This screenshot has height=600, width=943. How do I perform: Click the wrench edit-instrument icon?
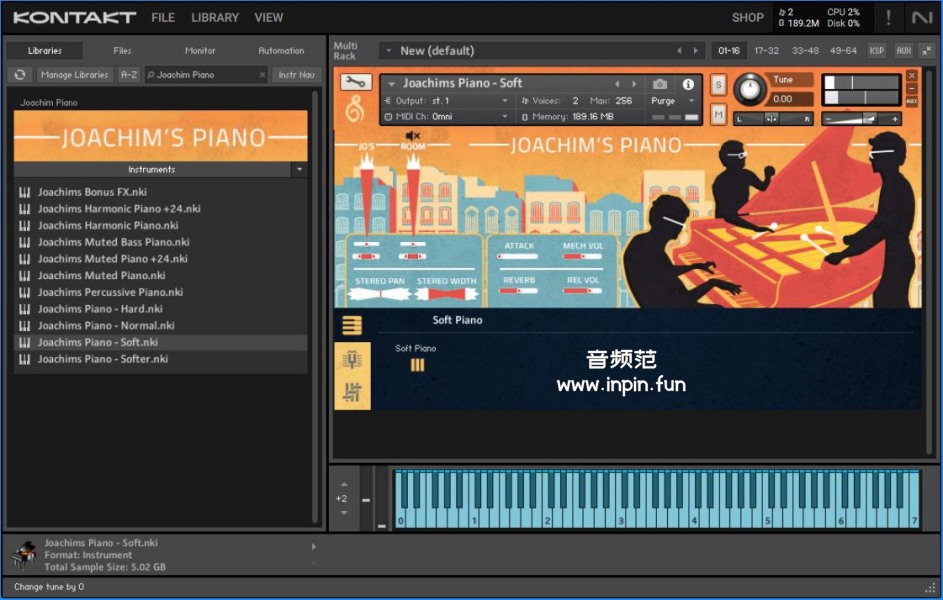point(354,83)
